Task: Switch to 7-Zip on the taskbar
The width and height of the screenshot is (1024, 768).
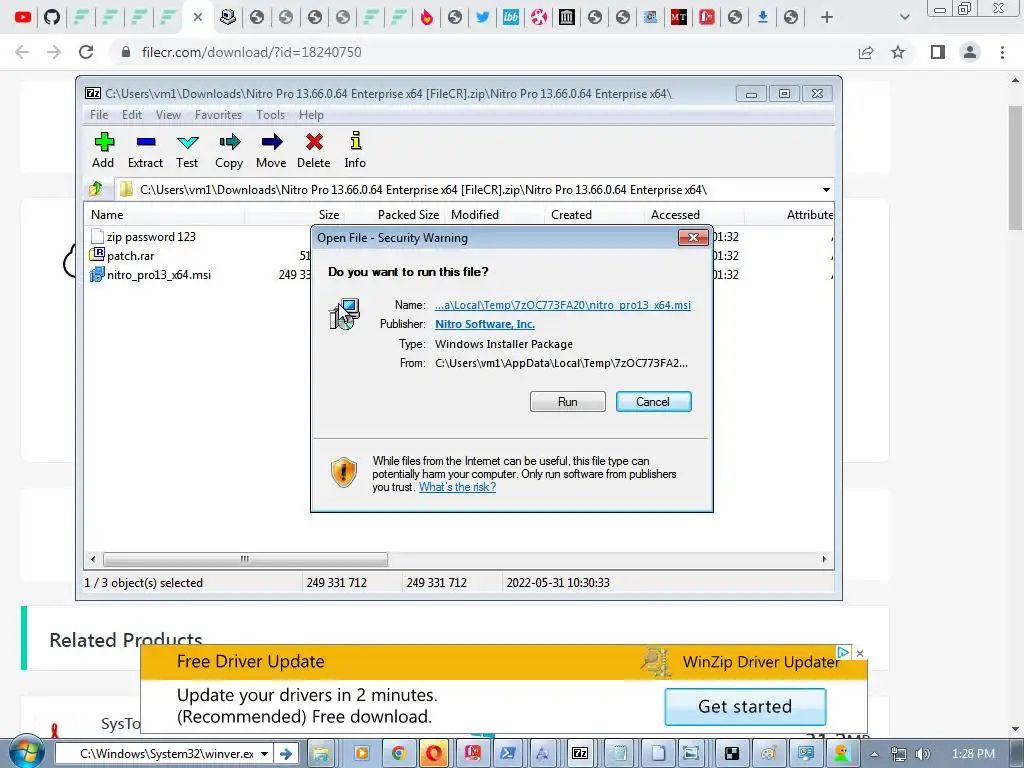Action: pyautogui.click(x=580, y=754)
